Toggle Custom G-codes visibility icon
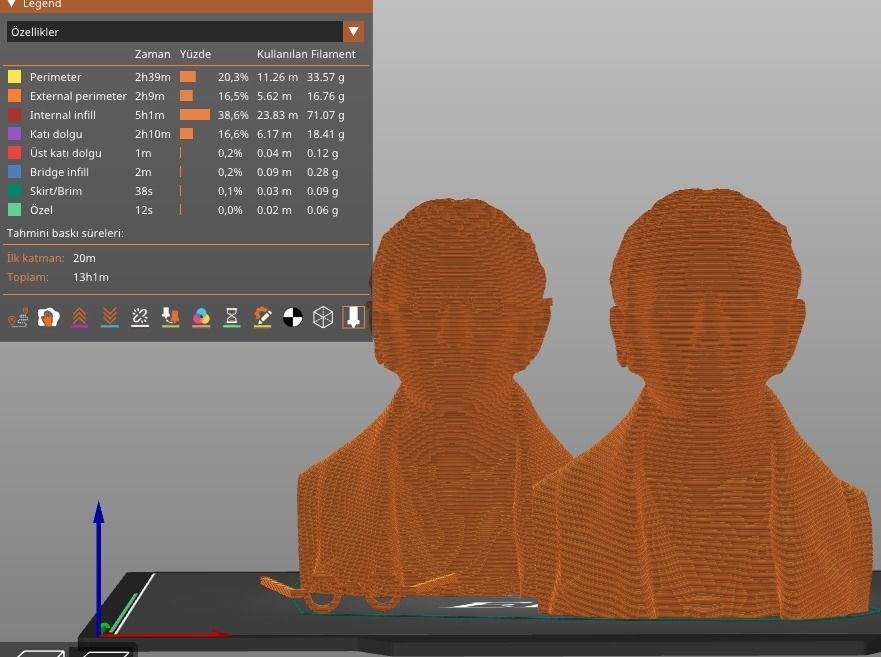The image size is (881, 657). 262,317
